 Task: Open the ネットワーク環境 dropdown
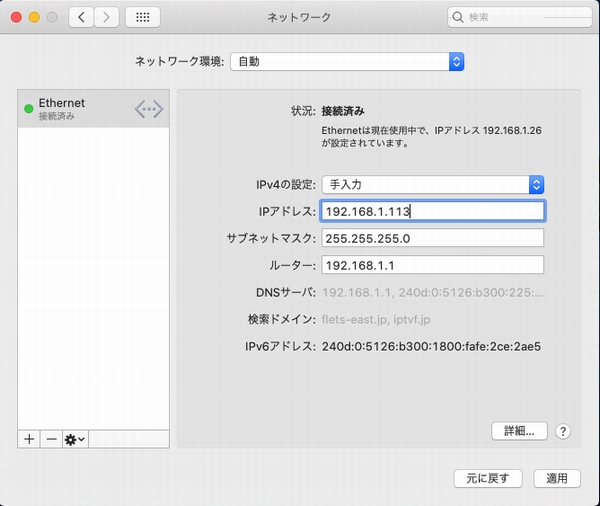(x=347, y=62)
